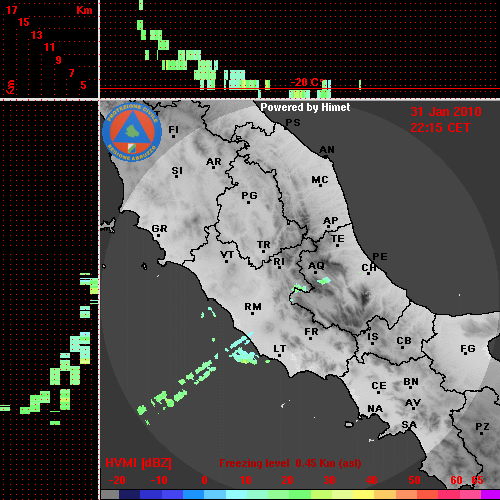This screenshot has height=500, width=500.
Task: Choose the RI city marker
Action: tap(279, 268)
